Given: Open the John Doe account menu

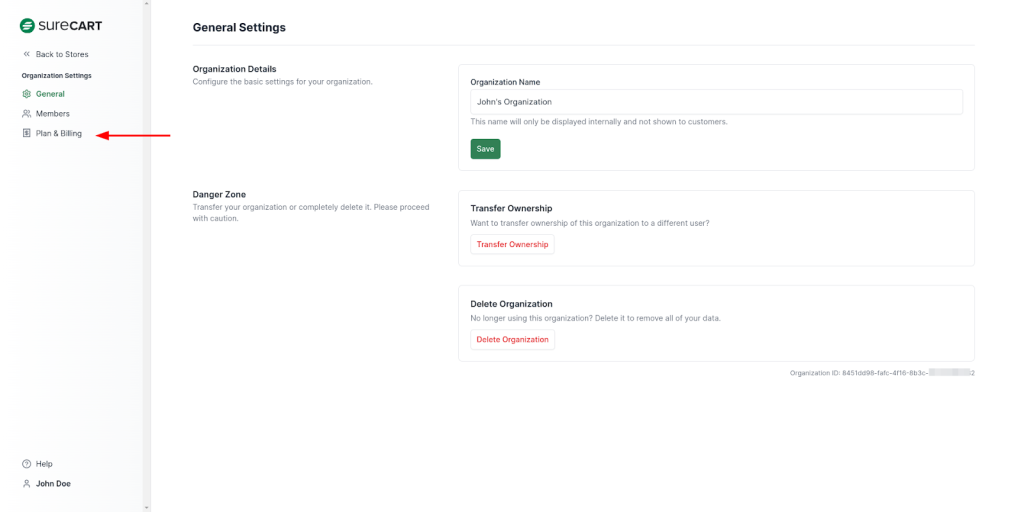Looking at the screenshot, I should [53, 484].
